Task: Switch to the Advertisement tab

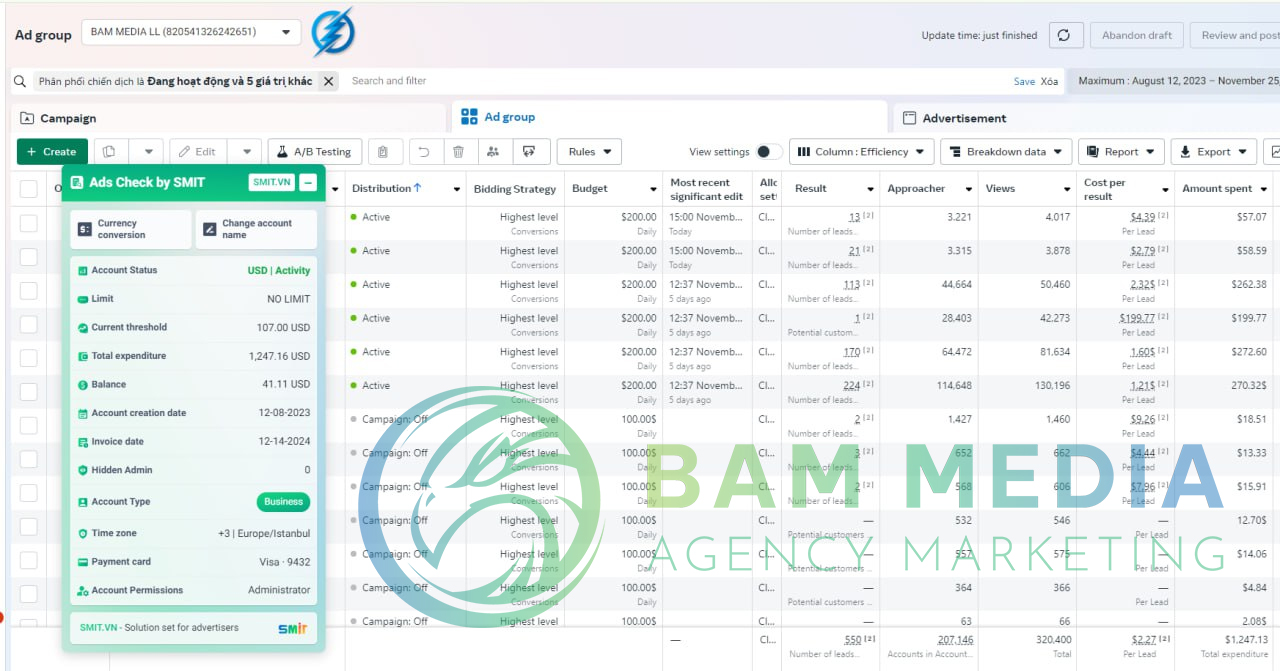Action: coord(1086,118)
